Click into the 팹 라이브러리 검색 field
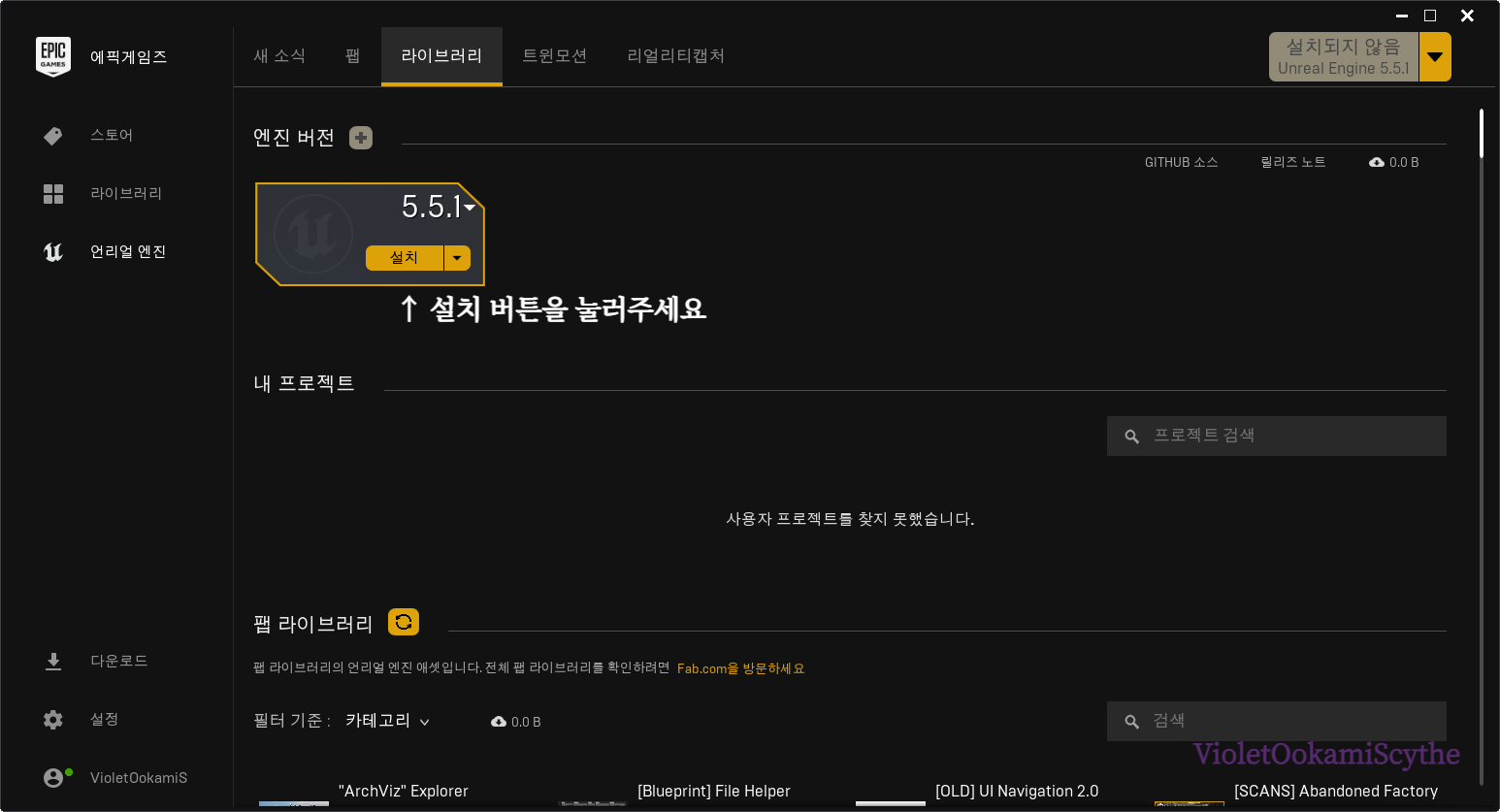 click(x=1277, y=722)
